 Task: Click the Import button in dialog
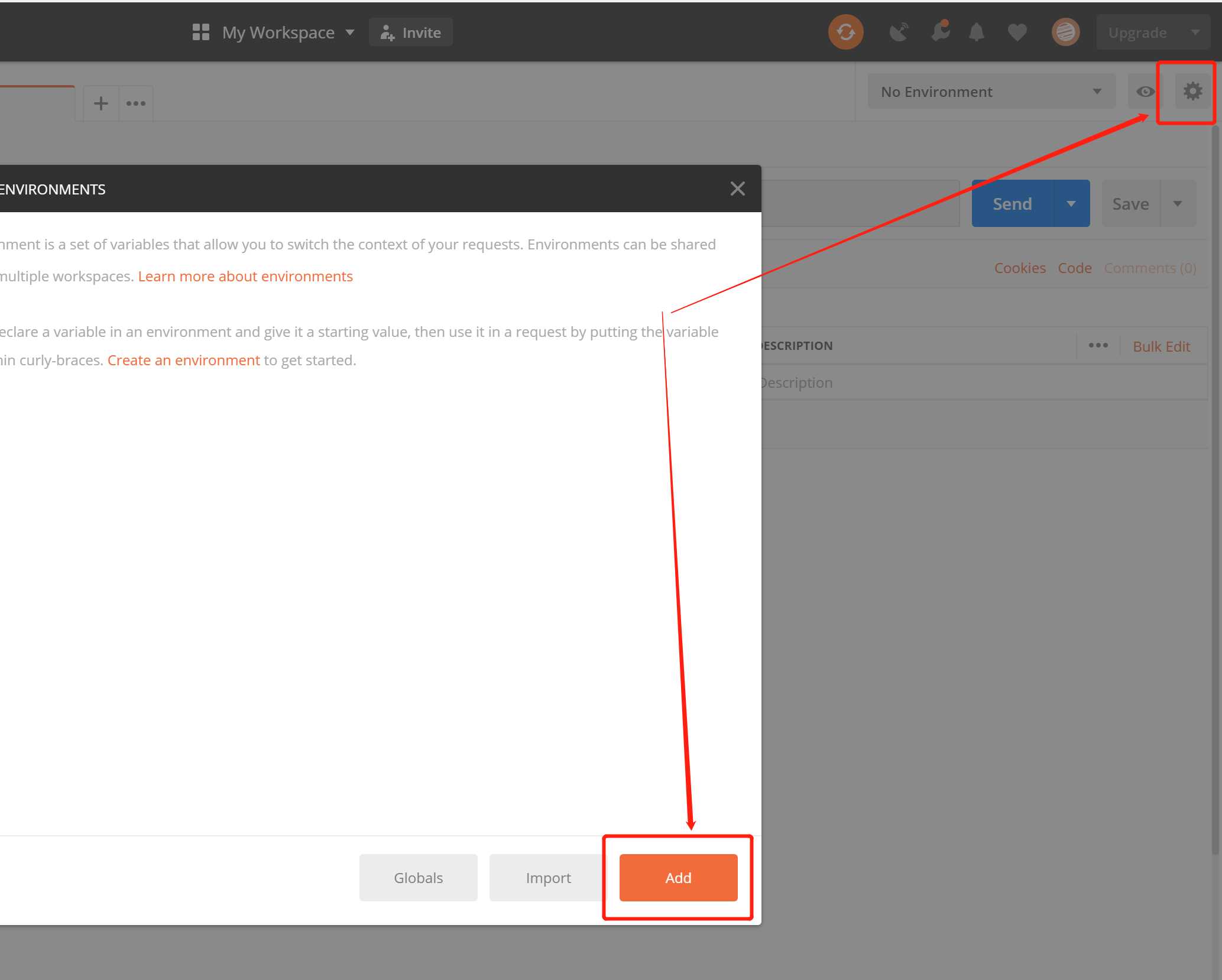pyautogui.click(x=548, y=878)
